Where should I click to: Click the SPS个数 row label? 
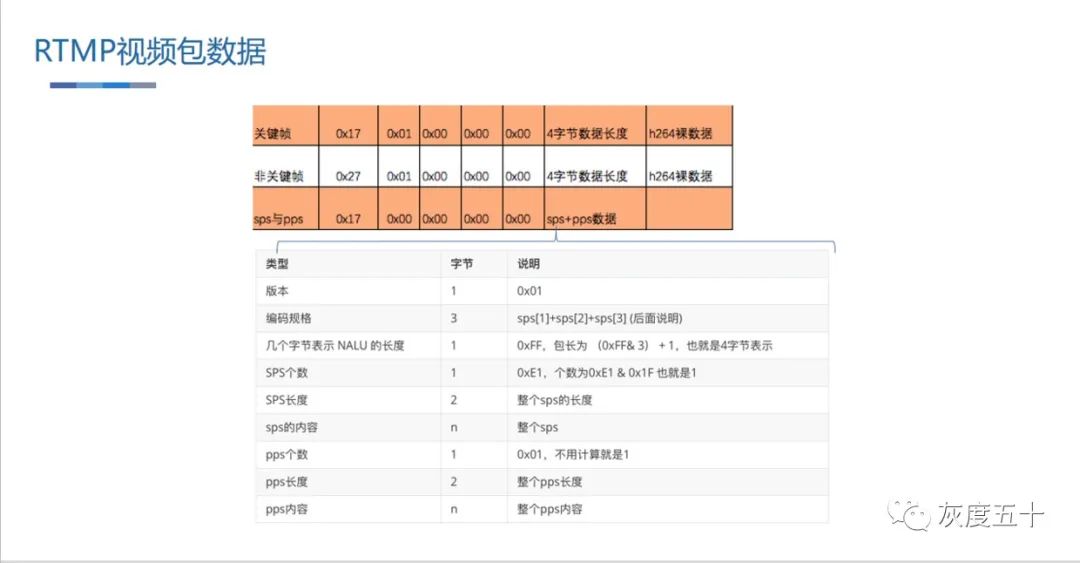[x=286, y=373]
